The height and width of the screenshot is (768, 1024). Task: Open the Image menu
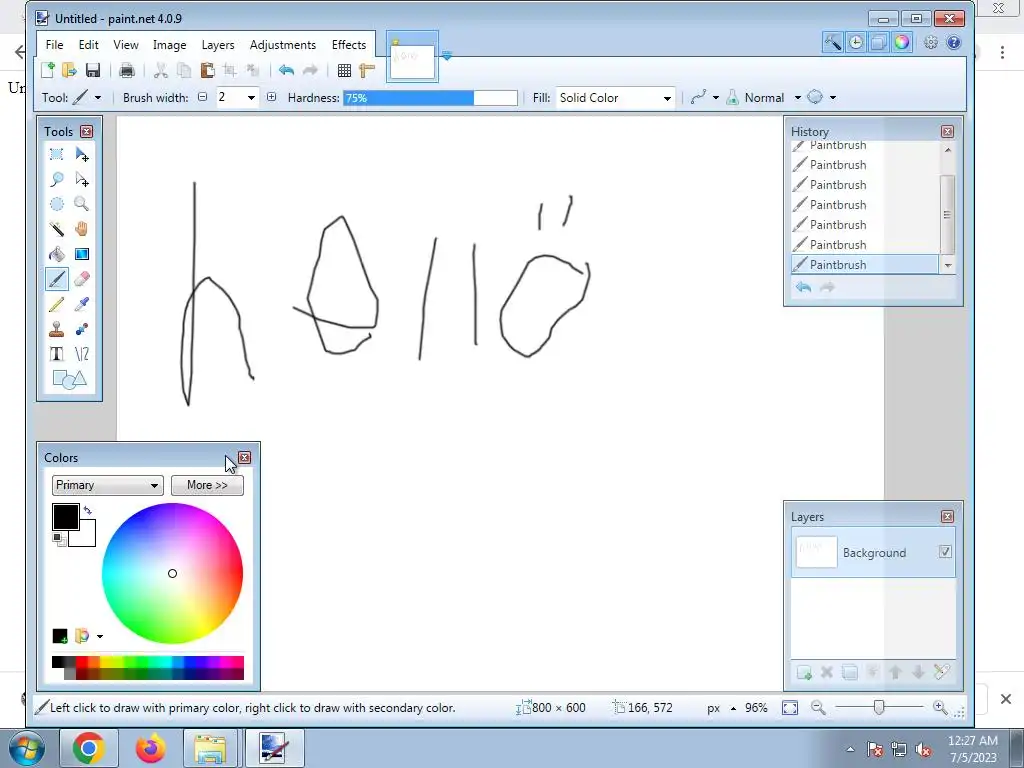(169, 44)
